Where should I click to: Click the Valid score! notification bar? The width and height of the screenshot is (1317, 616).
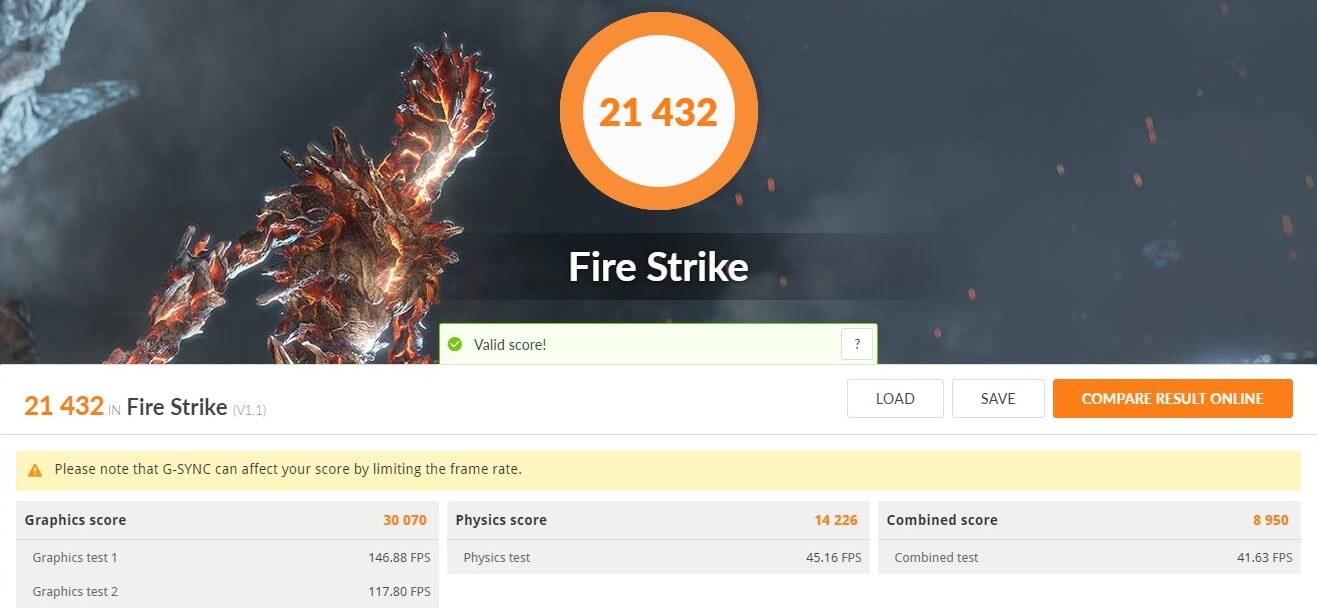coord(658,344)
